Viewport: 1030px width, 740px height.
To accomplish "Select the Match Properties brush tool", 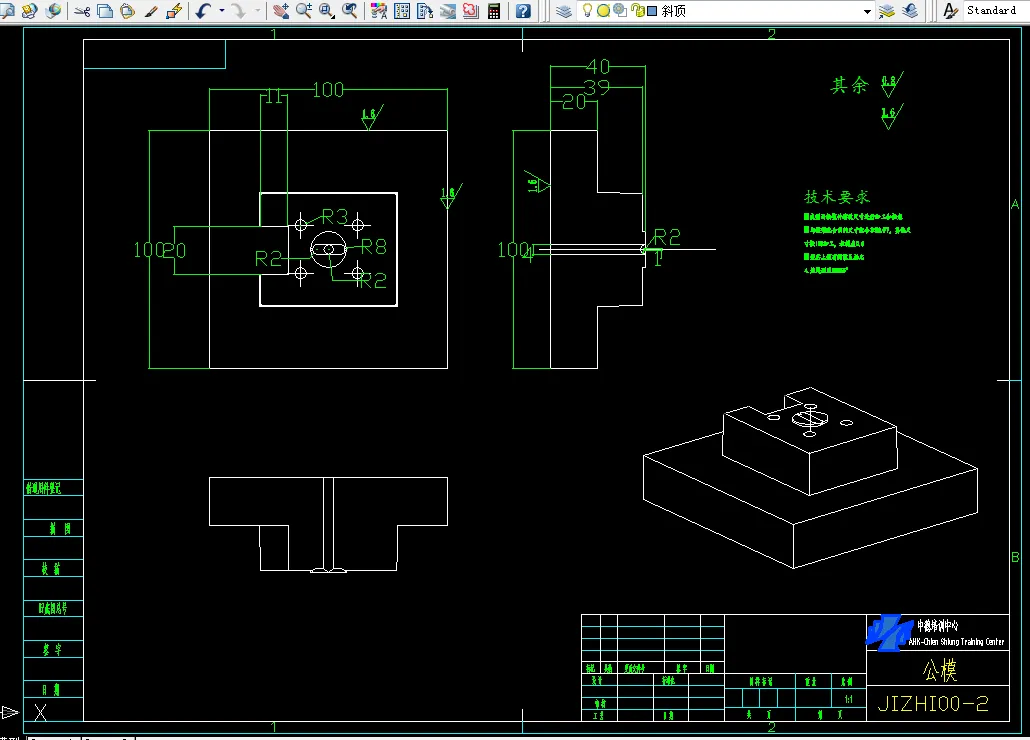I will (x=150, y=11).
